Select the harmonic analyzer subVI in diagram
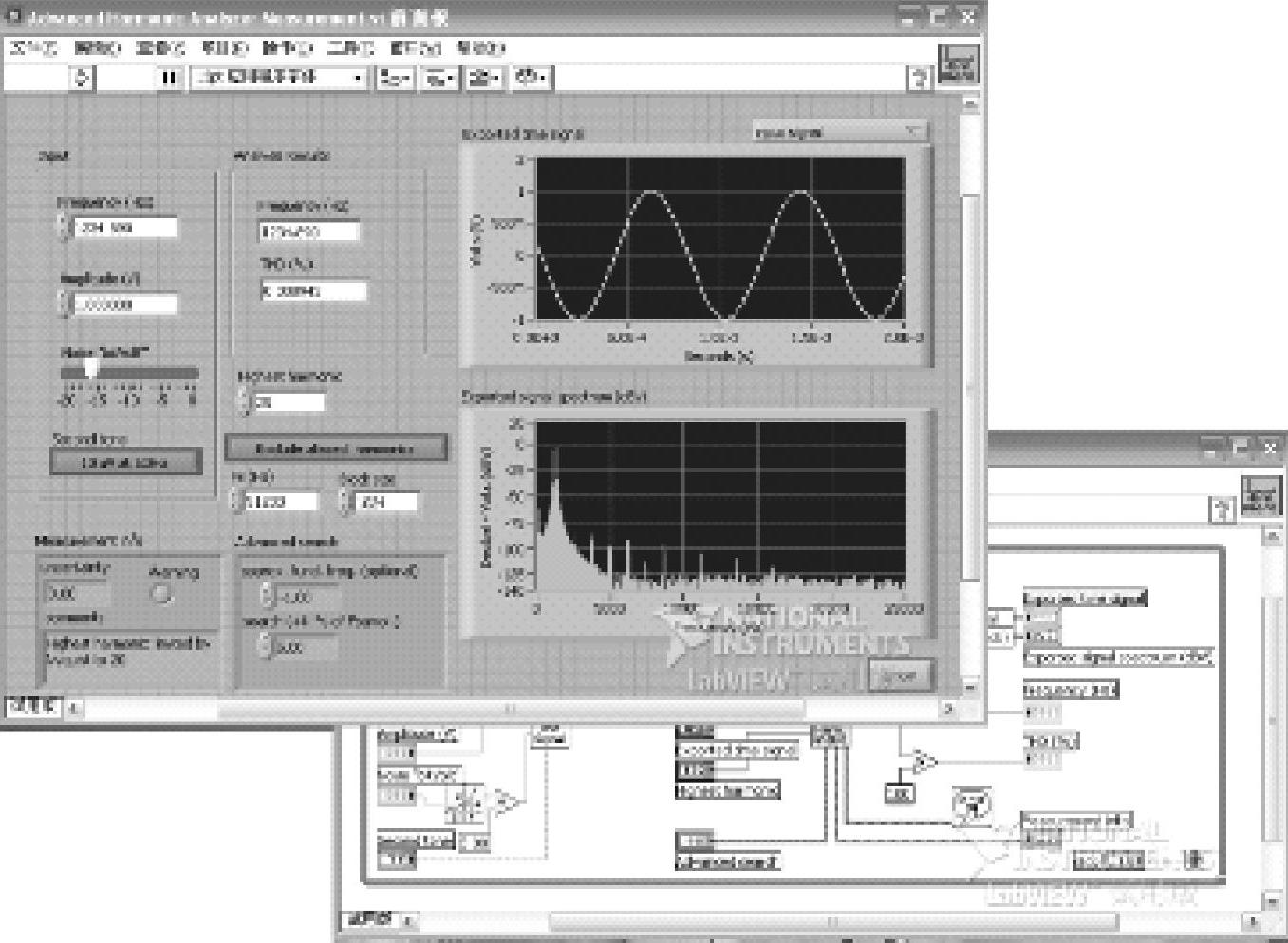1288x943 pixels. tap(831, 735)
